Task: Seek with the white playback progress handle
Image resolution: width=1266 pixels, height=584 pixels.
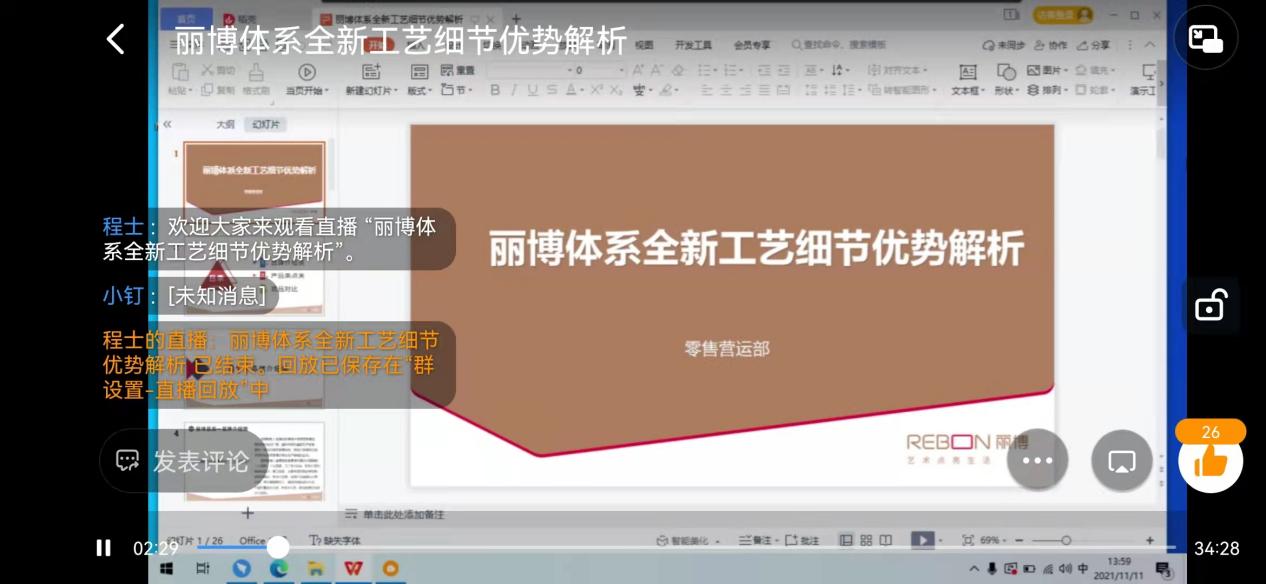Action: coord(278,547)
